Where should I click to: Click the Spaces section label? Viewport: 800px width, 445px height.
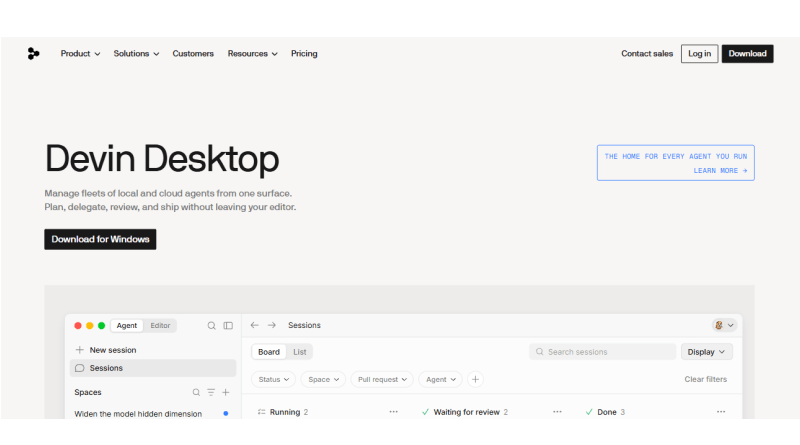click(x=88, y=392)
